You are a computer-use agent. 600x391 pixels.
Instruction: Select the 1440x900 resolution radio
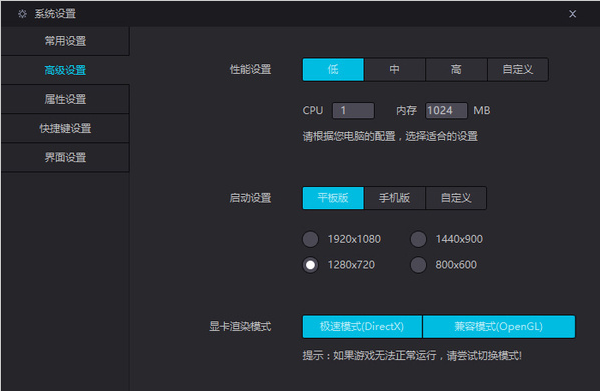tap(418, 239)
